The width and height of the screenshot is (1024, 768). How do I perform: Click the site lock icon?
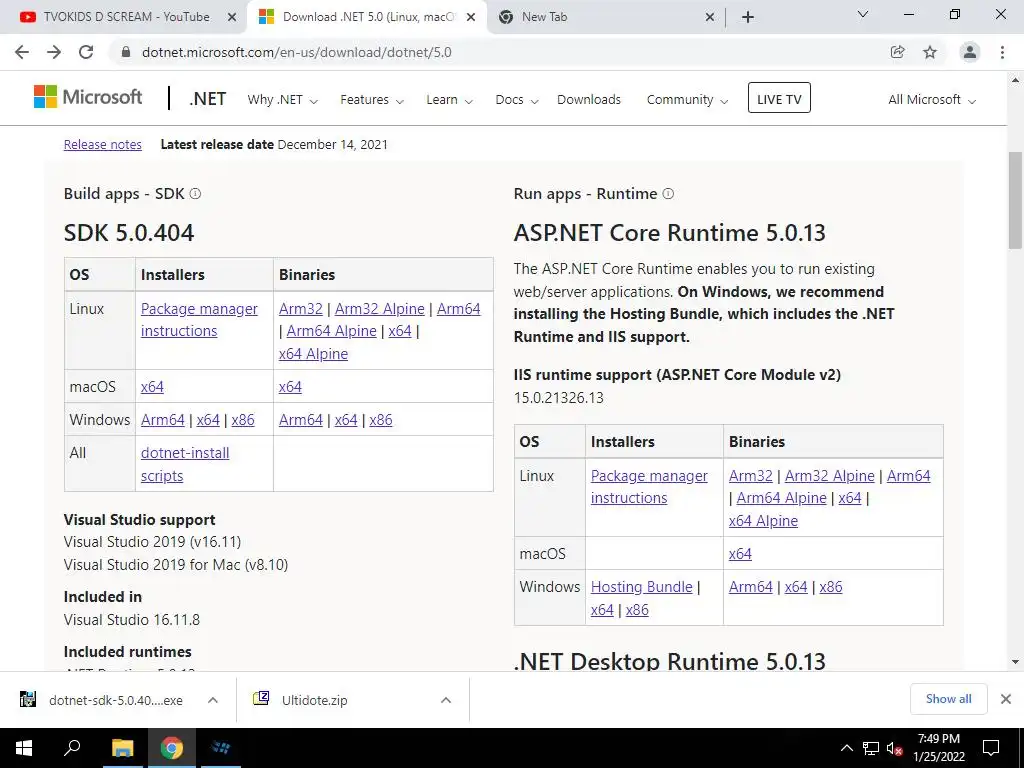(x=126, y=52)
